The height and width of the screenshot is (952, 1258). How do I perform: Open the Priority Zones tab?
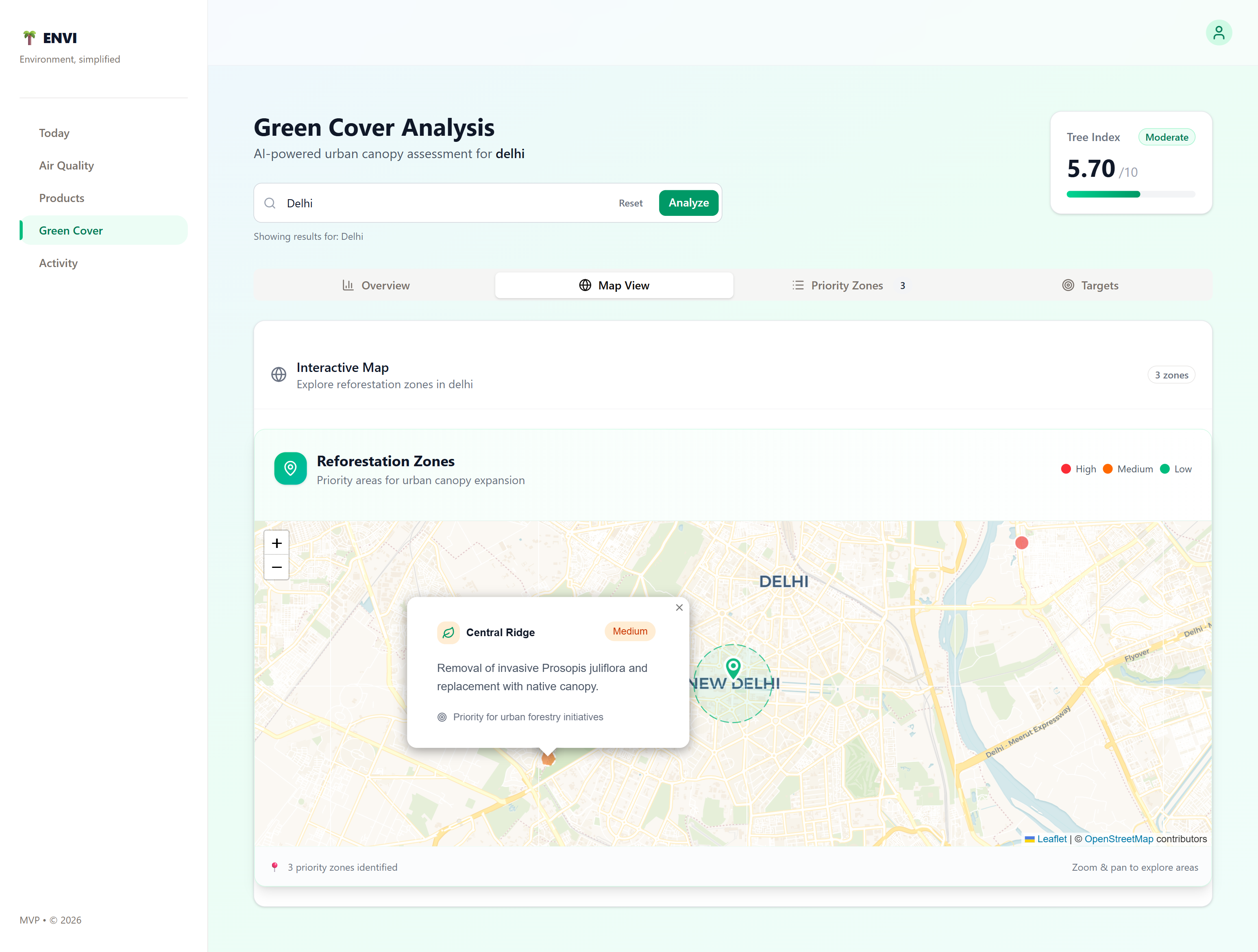click(852, 285)
